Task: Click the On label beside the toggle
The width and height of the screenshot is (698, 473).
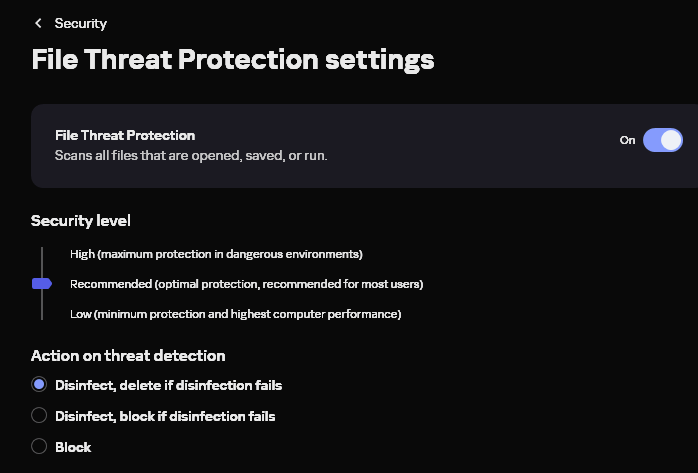Action: click(x=627, y=140)
